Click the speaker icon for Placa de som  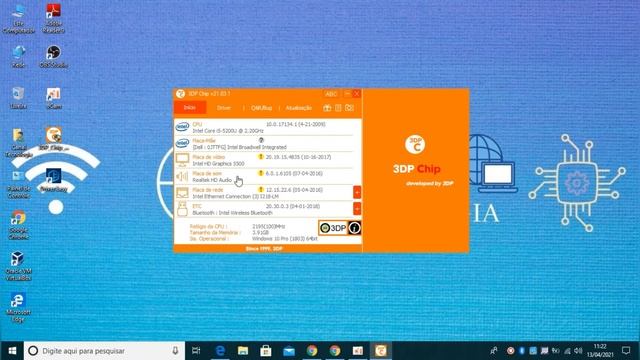[182, 176]
